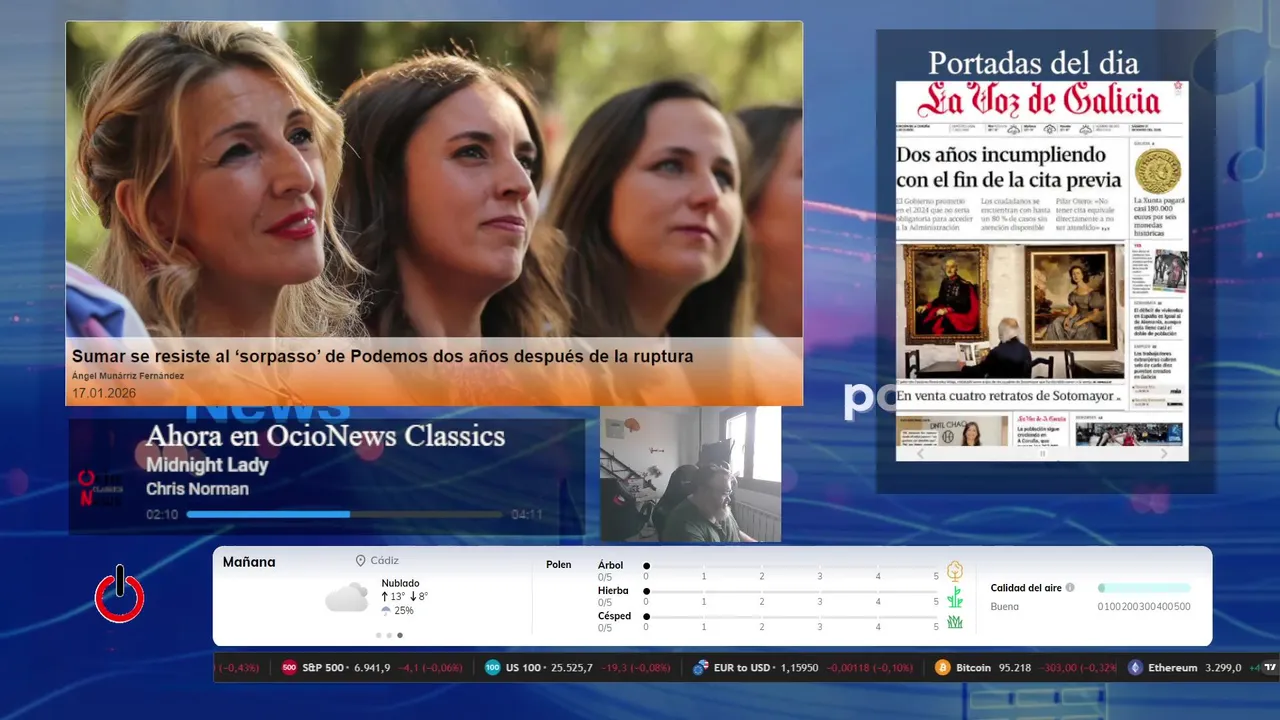Click the US 100 teal badge icon
The height and width of the screenshot is (720, 1280).
[x=492, y=667]
